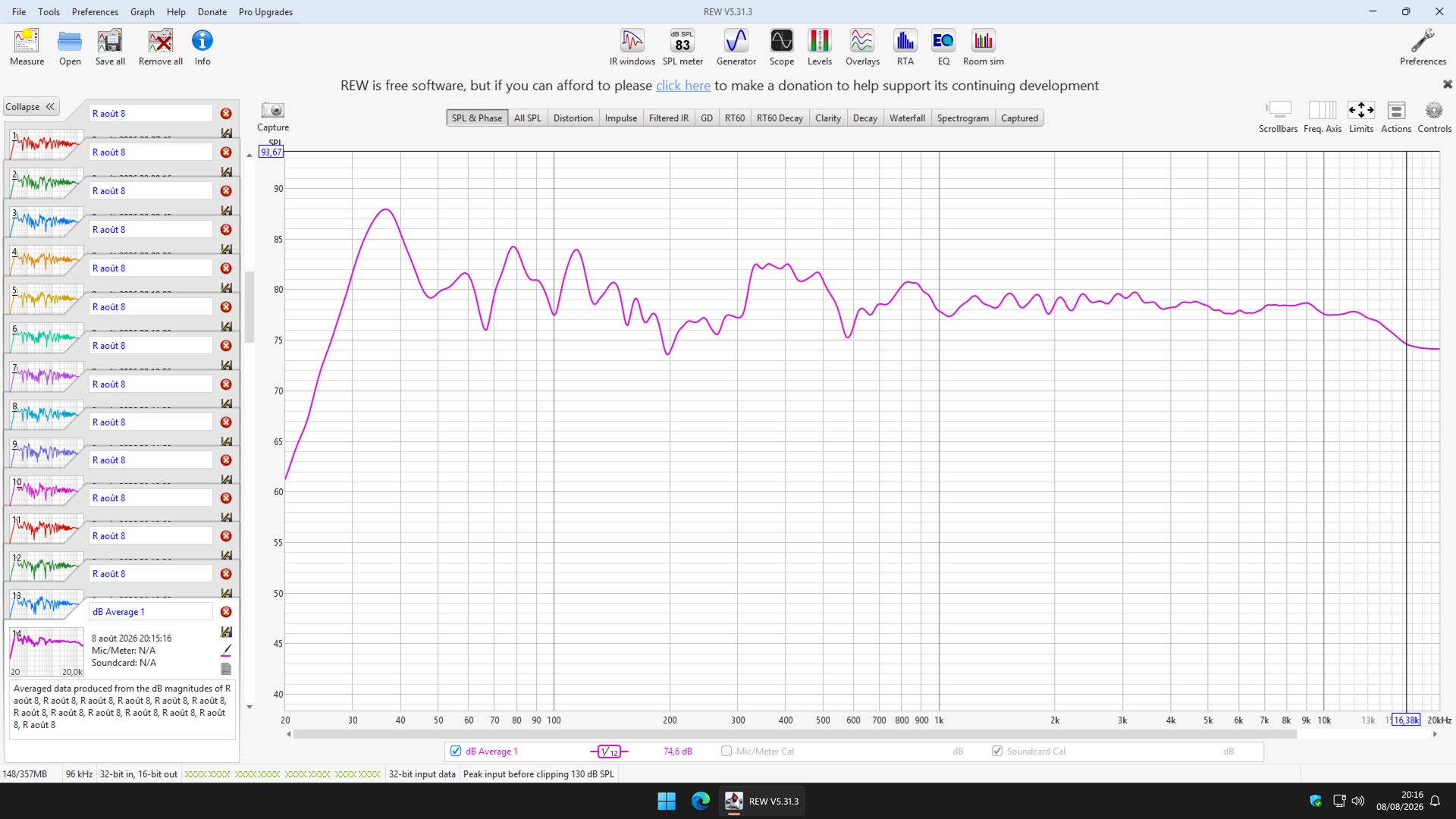This screenshot has width=1456, height=819.
Task: Open the Room sim tool
Action: point(984,47)
